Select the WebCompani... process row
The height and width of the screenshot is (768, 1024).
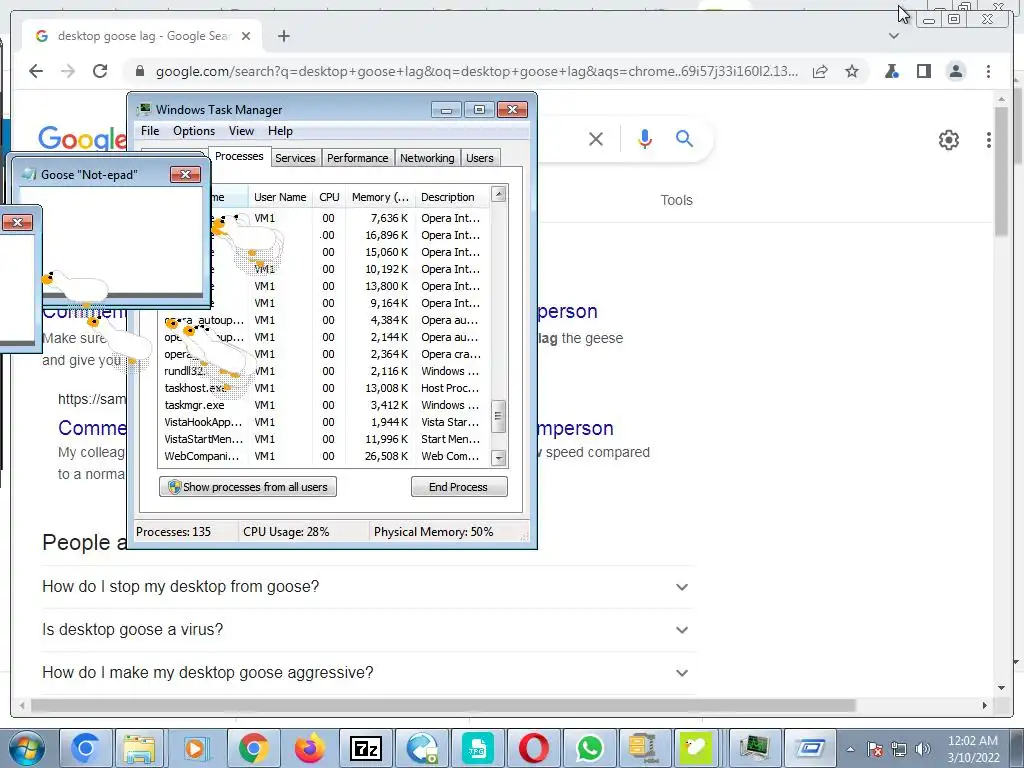[323, 456]
